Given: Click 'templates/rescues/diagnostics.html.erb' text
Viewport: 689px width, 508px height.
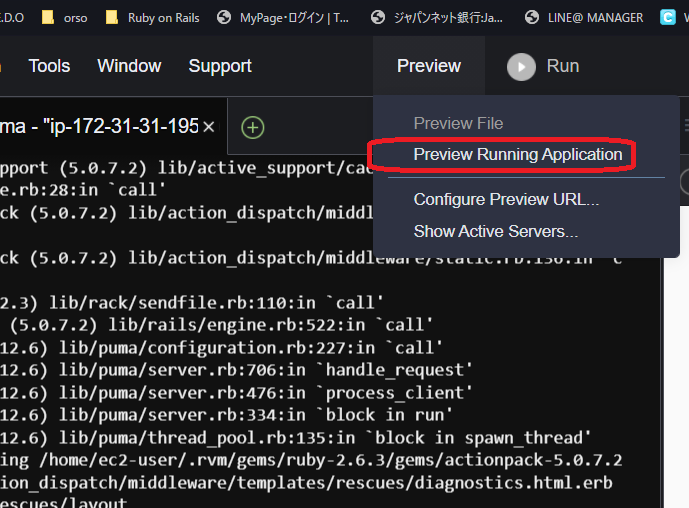Looking at the screenshot, I should coord(424,483).
